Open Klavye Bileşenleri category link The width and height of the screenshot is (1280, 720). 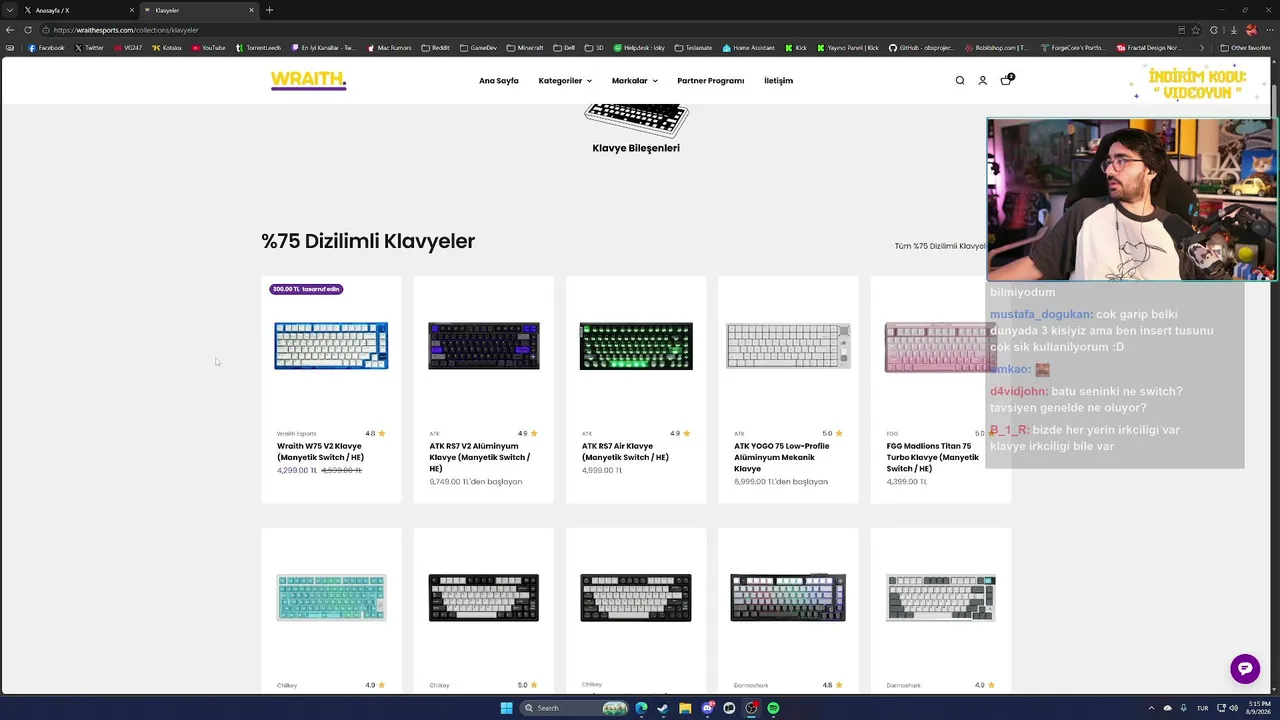click(636, 148)
